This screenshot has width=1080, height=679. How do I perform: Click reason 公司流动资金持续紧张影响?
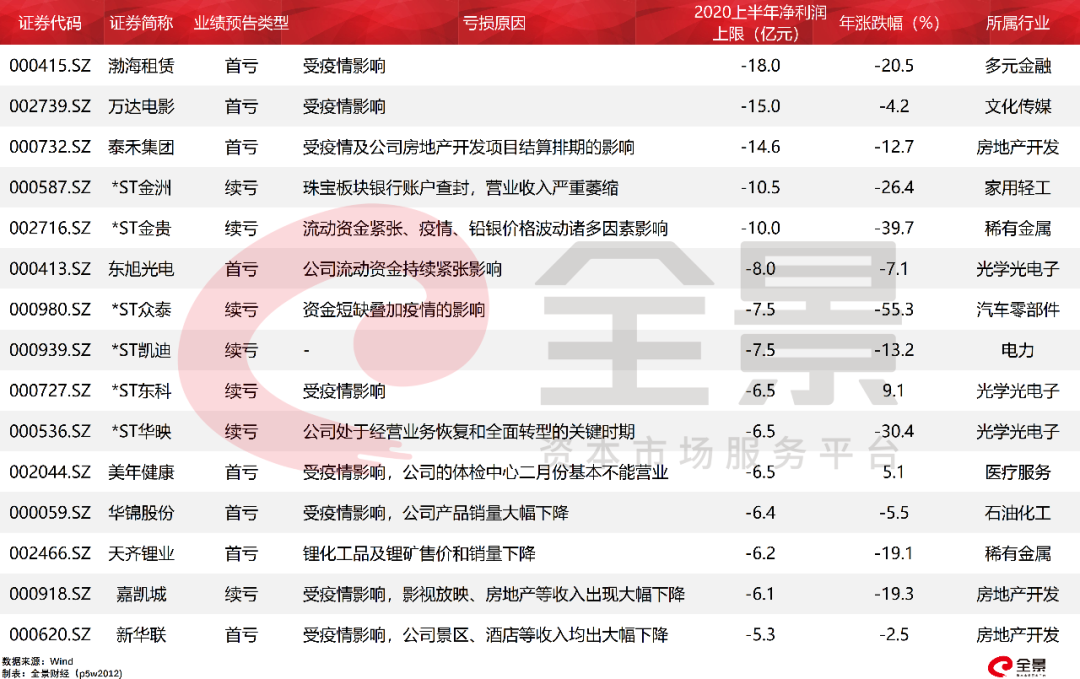(x=402, y=269)
